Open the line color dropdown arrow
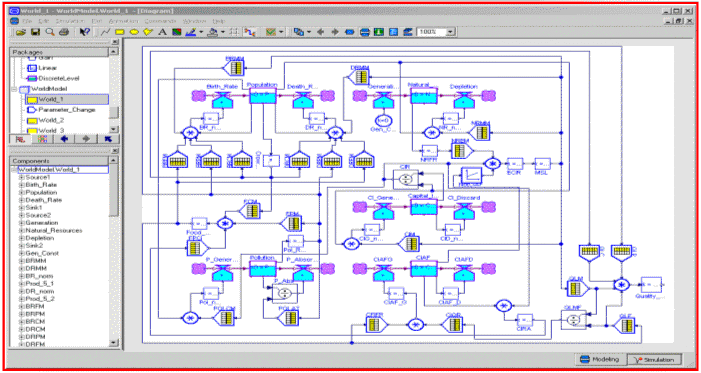701x373 pixels. click(x=201, y=32)
